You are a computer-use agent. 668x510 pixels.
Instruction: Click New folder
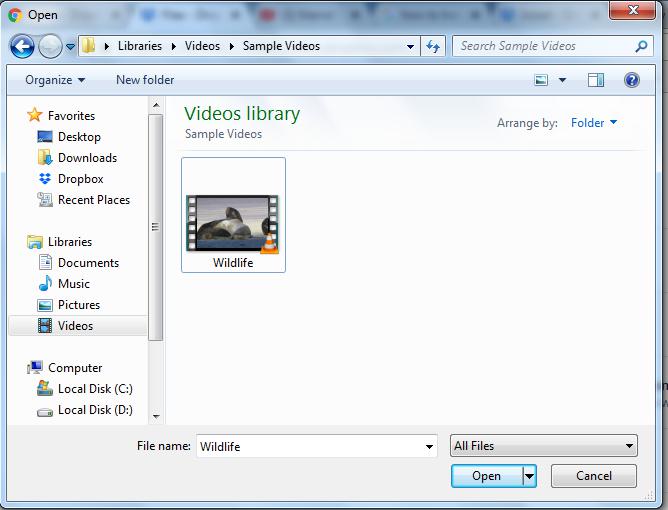(x=145, y=80)
